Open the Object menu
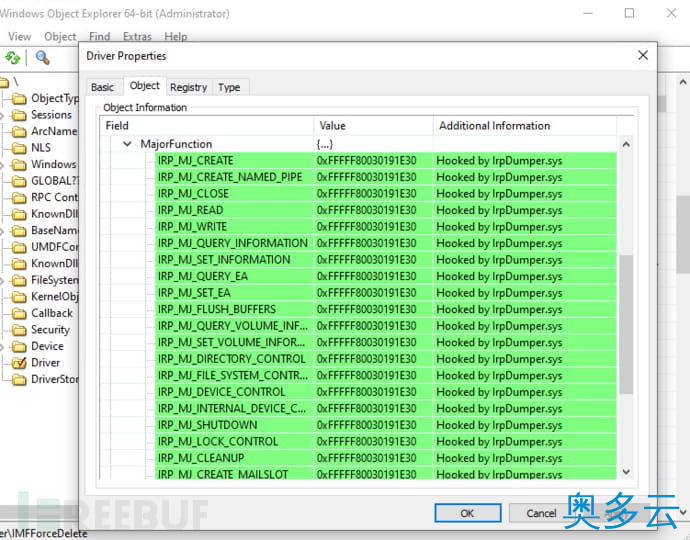The image size is (690, 540). [60, 37]
